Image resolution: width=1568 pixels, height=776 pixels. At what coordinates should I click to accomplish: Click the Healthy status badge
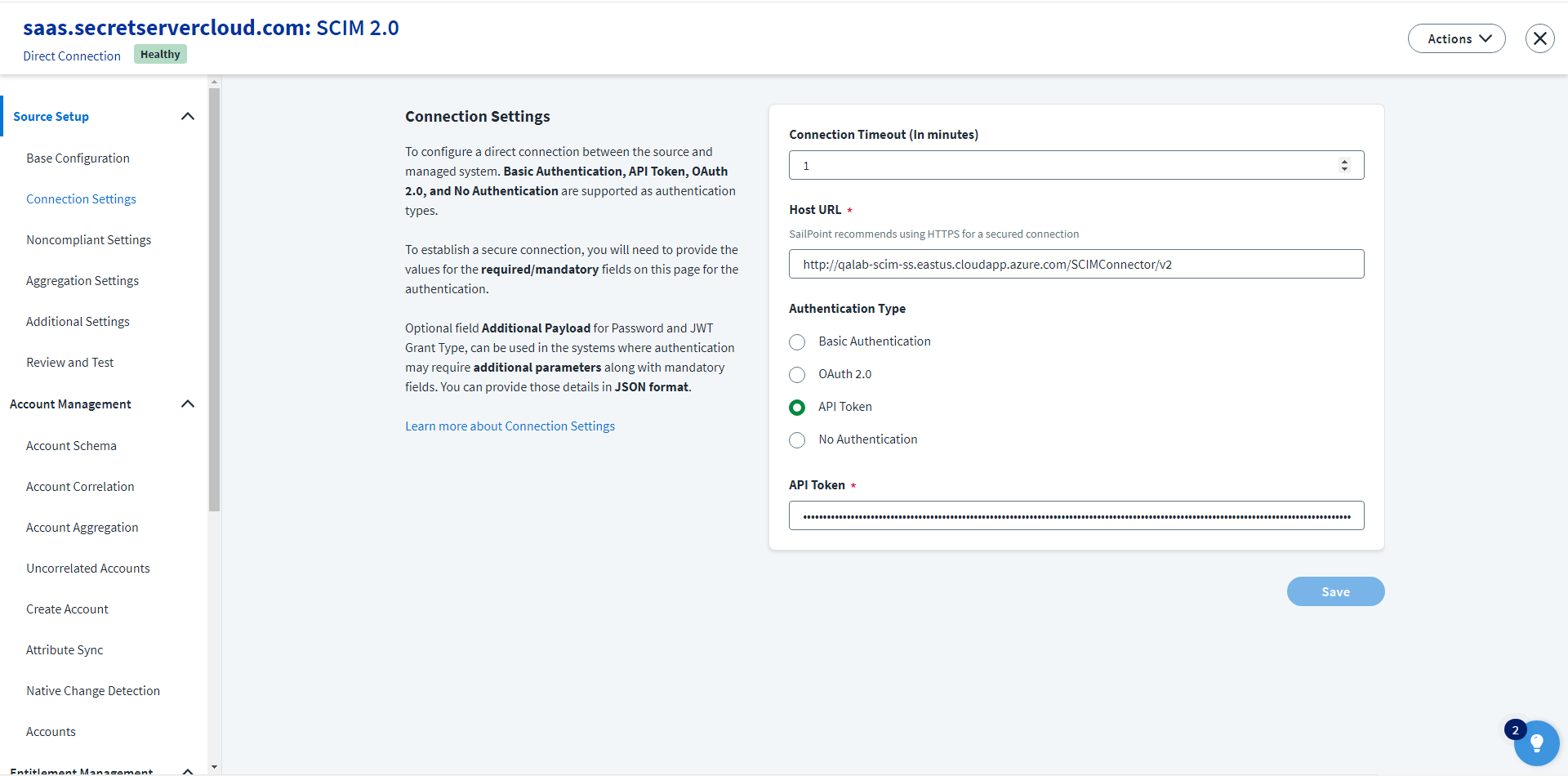tap(160, 55)
